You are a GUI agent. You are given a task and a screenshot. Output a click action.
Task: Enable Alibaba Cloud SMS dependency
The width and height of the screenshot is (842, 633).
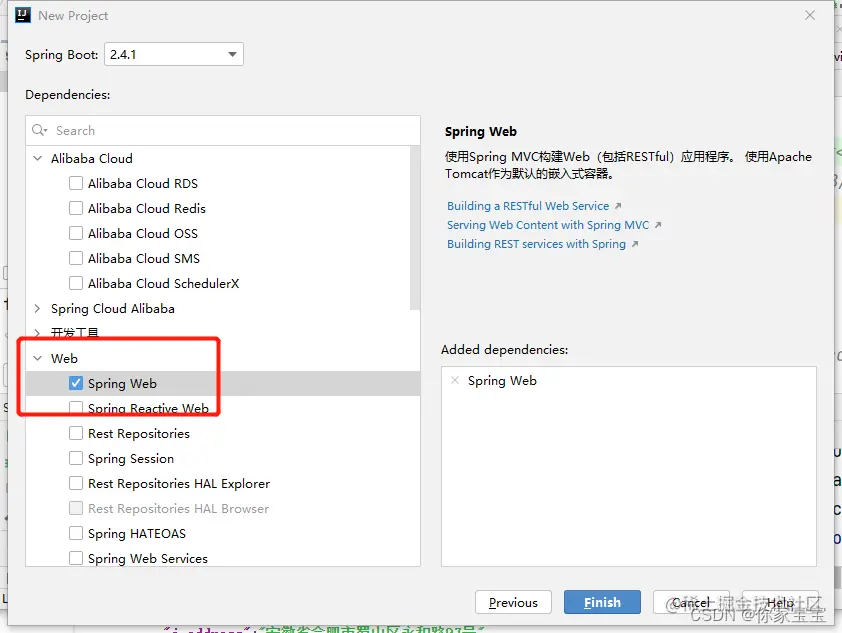(x=76, y=258)
